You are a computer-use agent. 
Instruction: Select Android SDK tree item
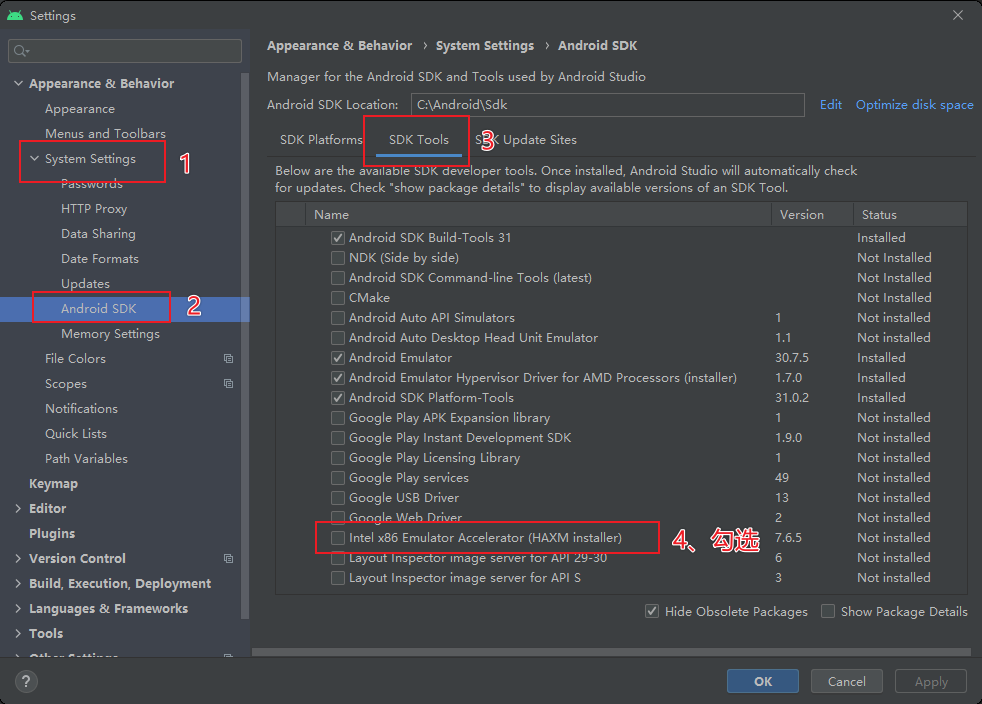pyautogui.click(x=98, y=308)
